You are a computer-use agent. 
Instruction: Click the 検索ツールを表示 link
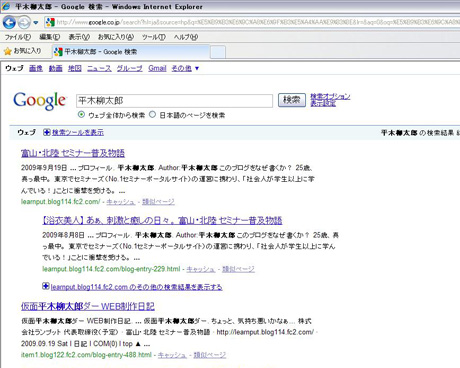tap(78, 132)
